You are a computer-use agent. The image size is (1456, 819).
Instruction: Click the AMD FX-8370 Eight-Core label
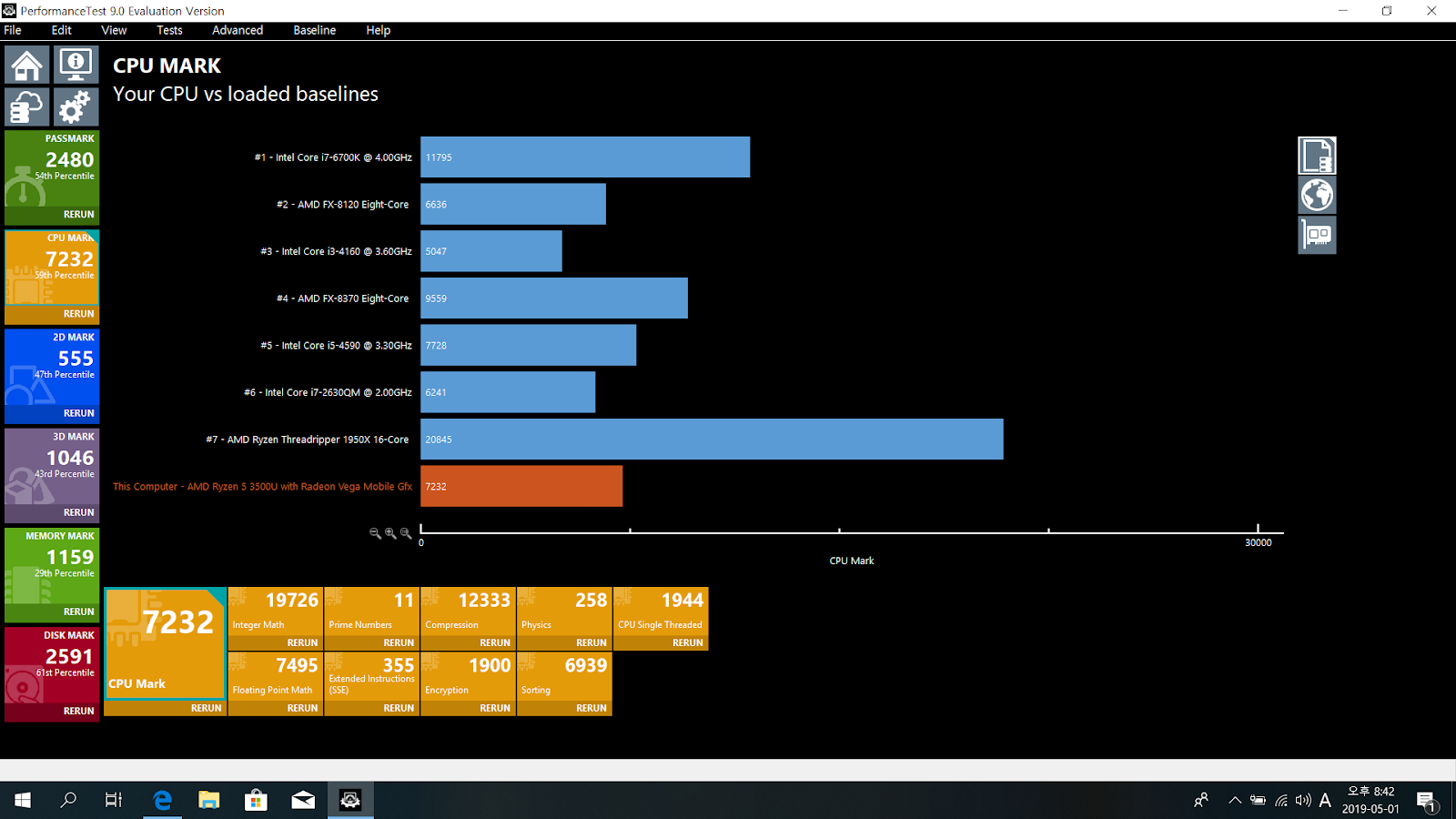(343, 298)
